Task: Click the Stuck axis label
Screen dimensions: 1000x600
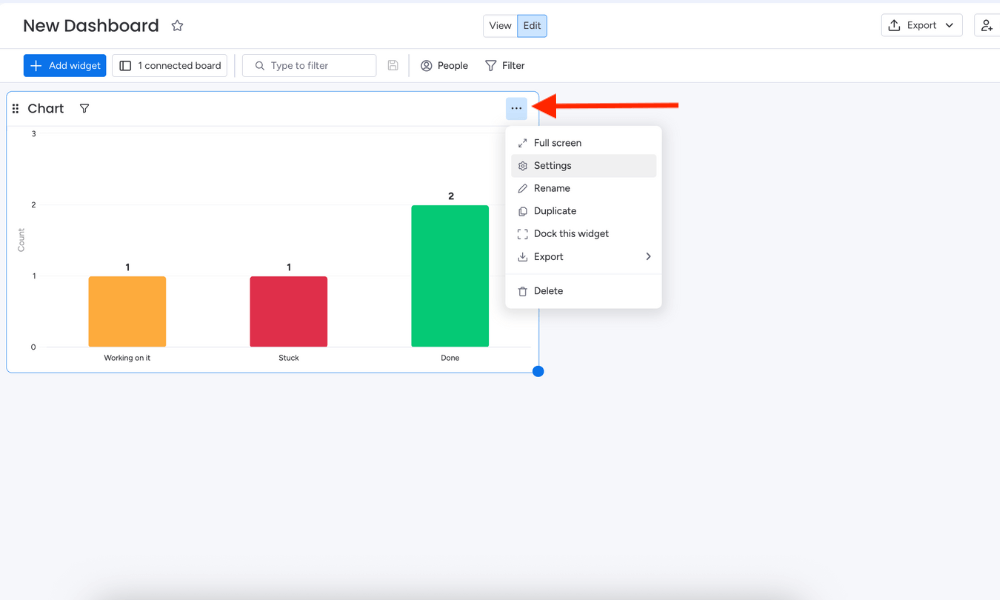Action: [x=288, y=358]
